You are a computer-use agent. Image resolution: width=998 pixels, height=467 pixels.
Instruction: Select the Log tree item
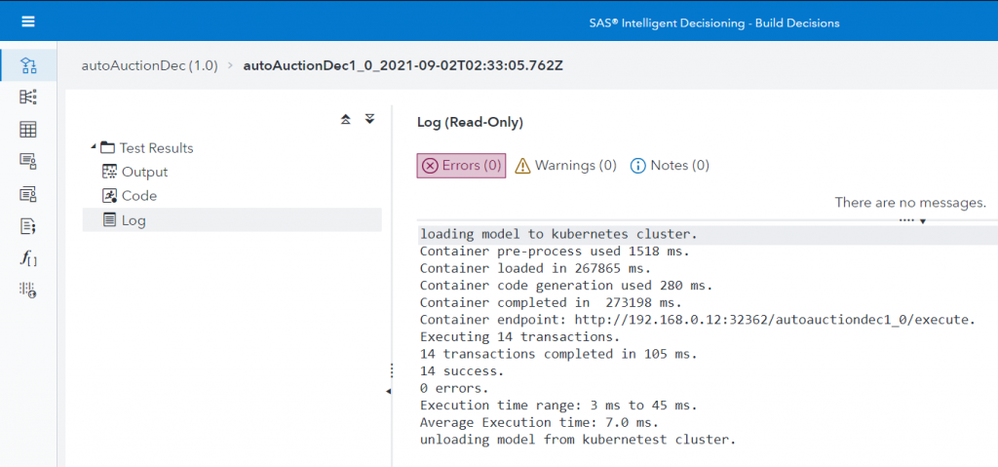click(x=232, y=220)
